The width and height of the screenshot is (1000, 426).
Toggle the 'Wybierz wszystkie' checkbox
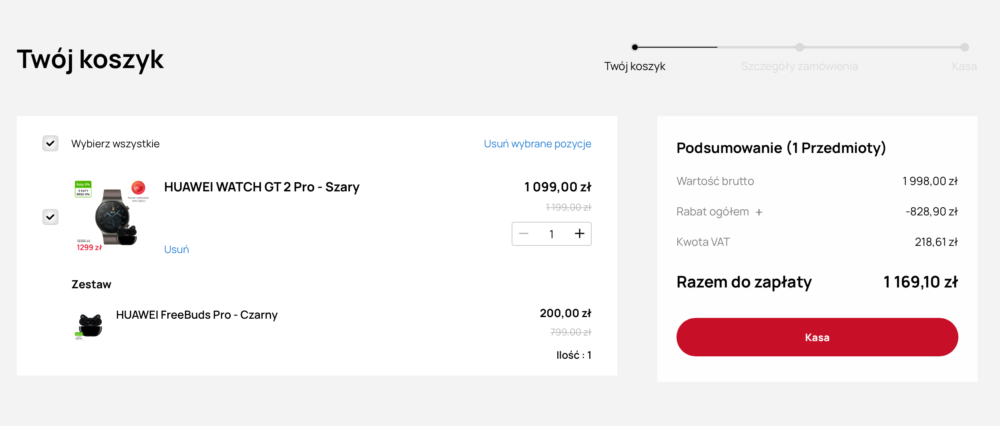pyautogui.click(x=50, y=143)
